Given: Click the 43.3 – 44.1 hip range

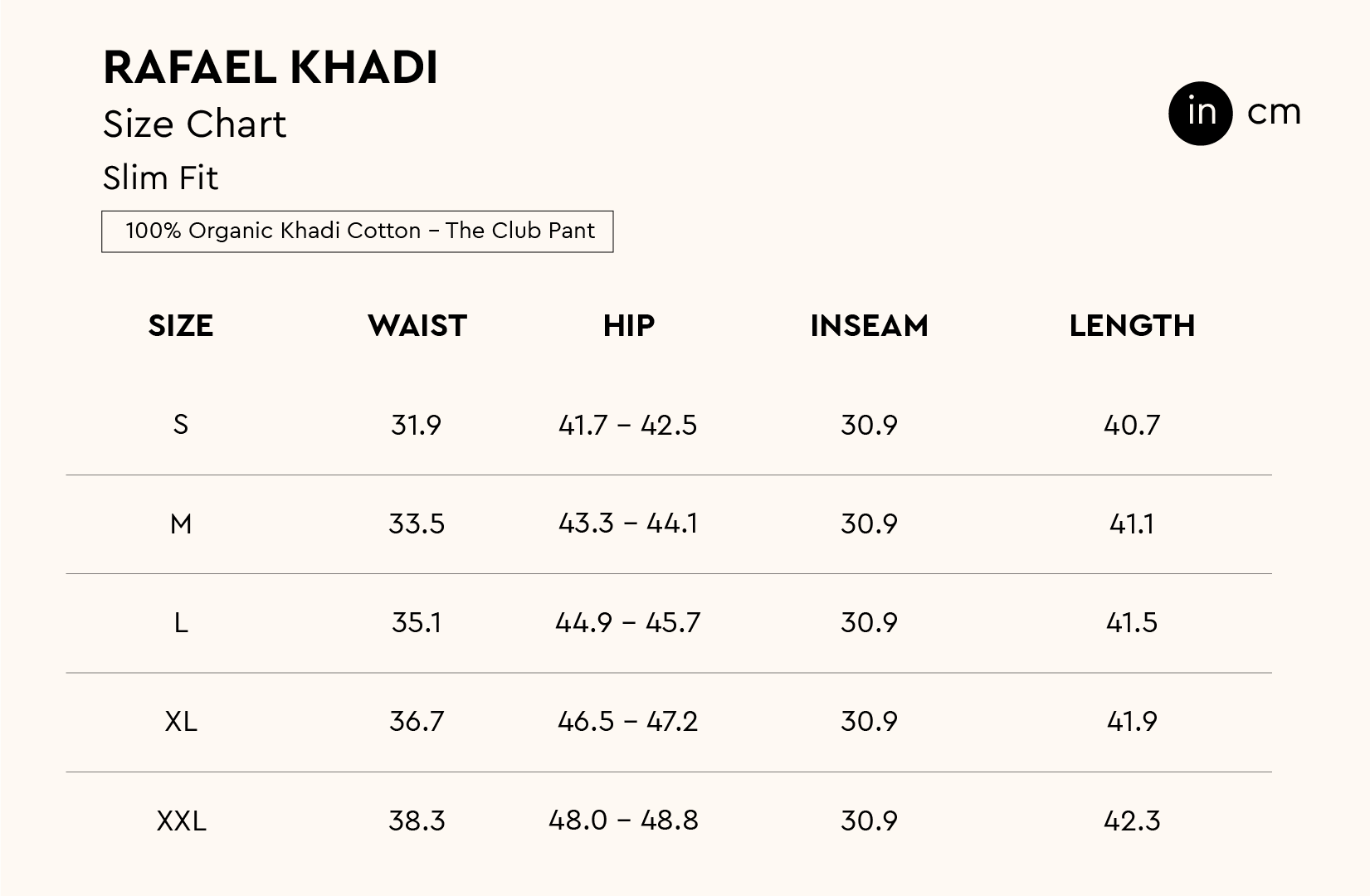Looking at the screenshot, I should click(628, 524).
